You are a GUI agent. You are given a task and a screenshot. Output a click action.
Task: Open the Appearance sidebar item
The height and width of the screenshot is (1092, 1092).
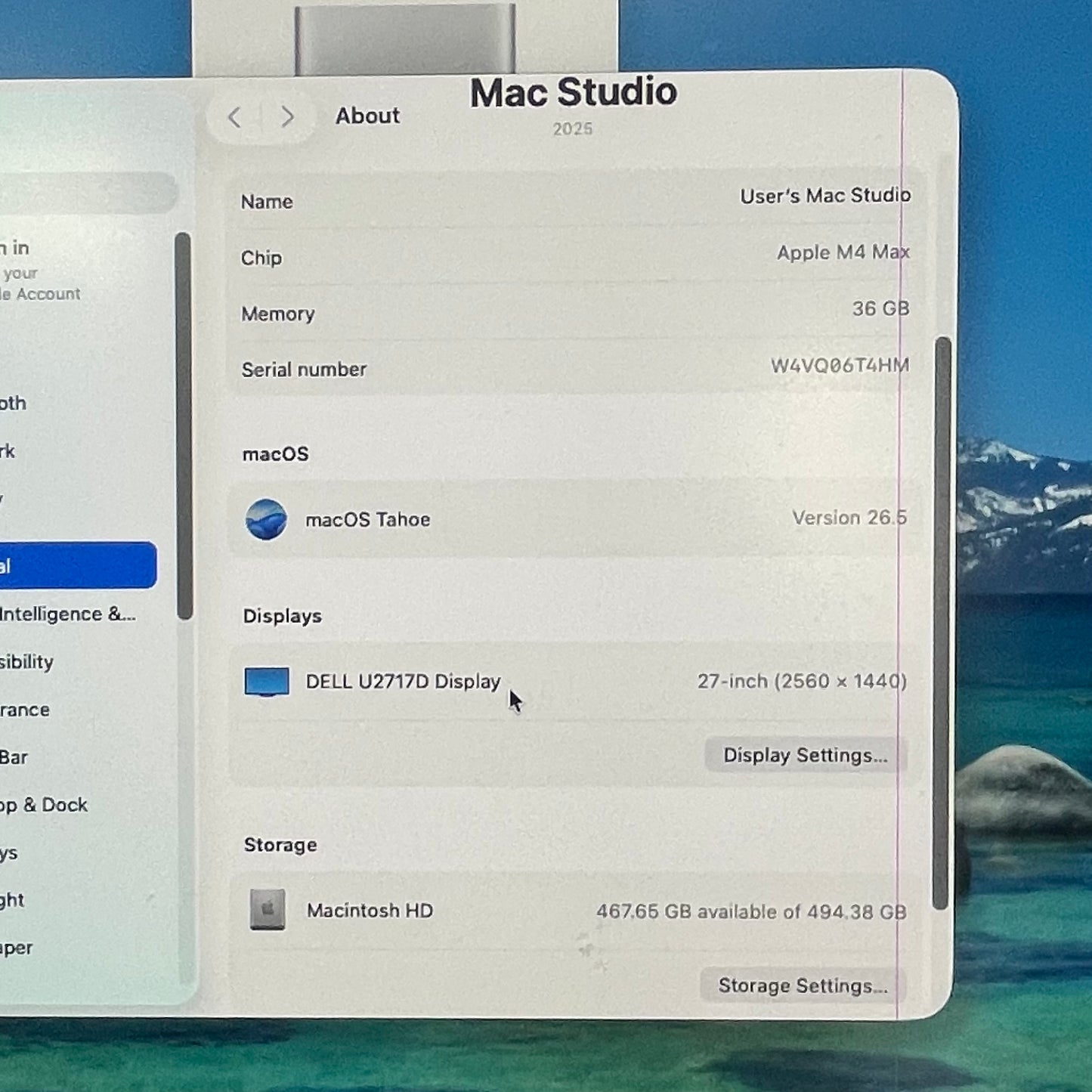tap(25, 710)
